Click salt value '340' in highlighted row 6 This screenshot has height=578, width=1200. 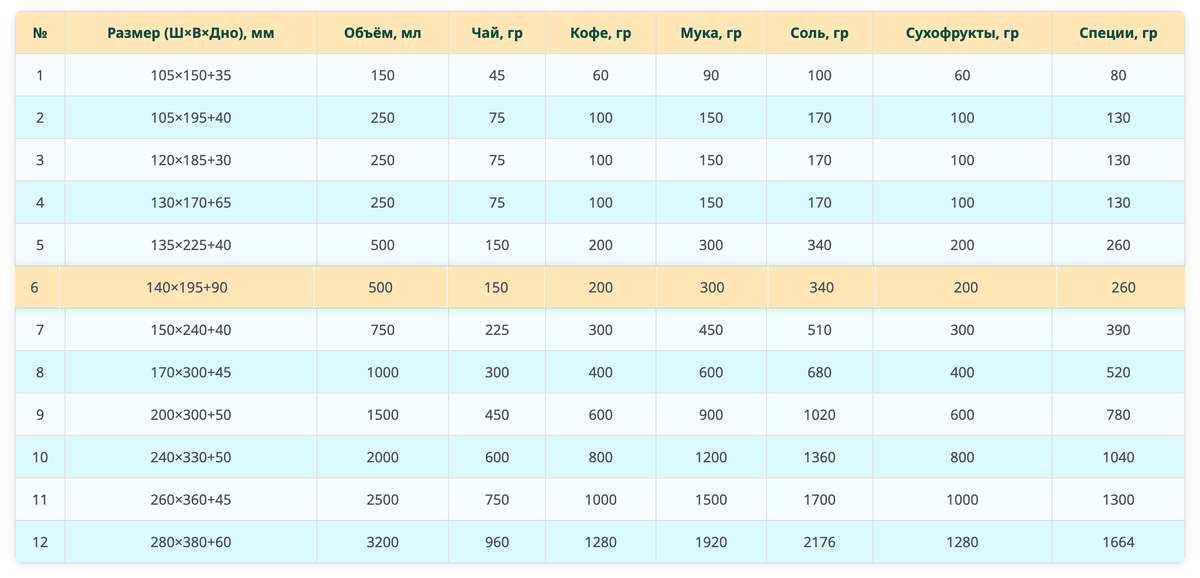[x=821, y=287]
